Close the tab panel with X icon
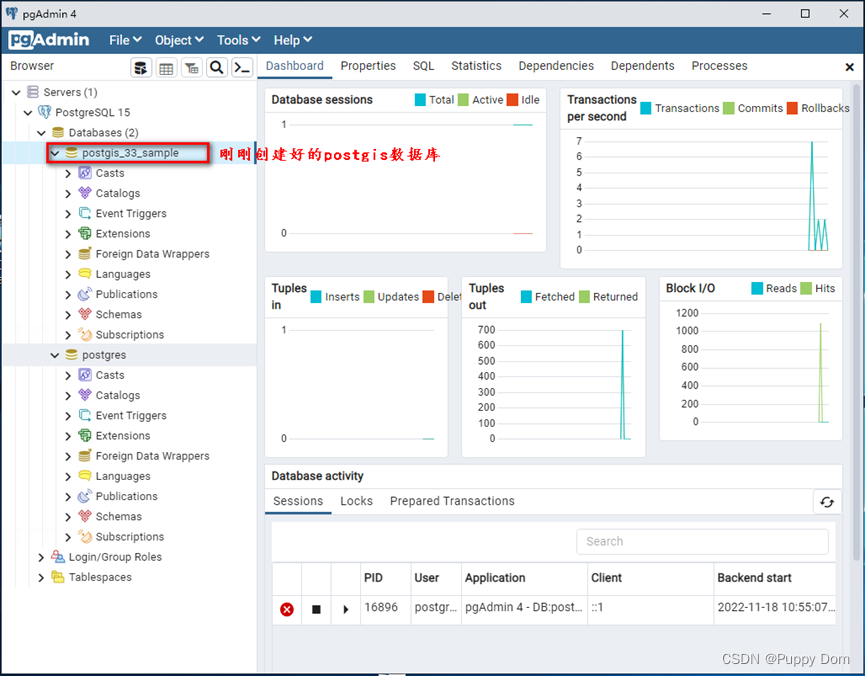Screen dimensions: 865x676 pyautogui.click(x=850, y=67)
